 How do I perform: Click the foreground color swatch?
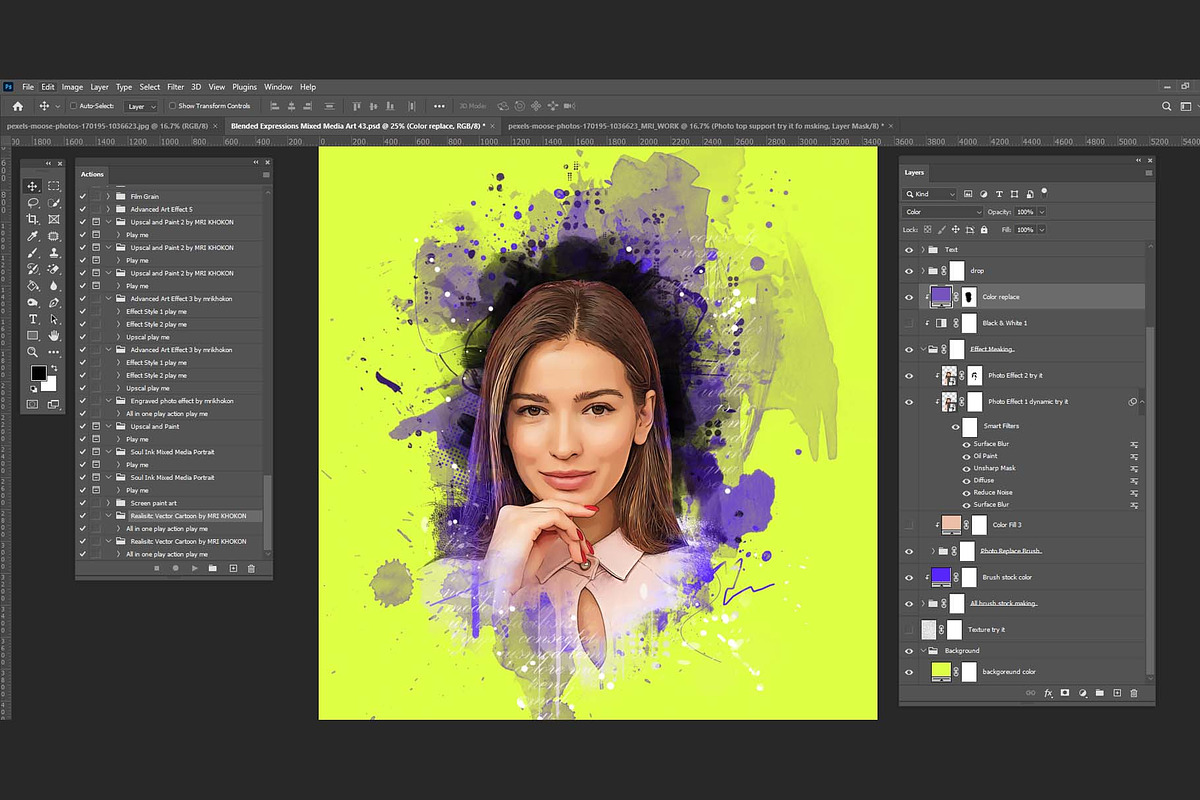point(38,374)
